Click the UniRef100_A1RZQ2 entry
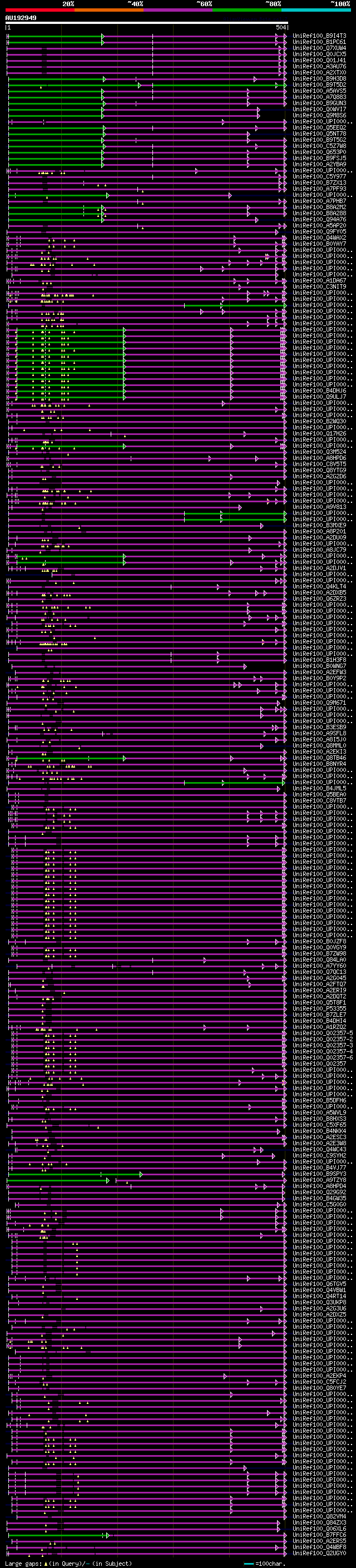356x1568 pixels. point(319,1027)
